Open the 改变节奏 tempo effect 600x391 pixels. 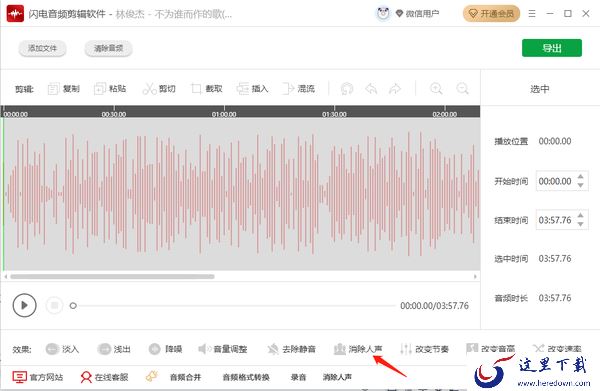tap(424, 349)
